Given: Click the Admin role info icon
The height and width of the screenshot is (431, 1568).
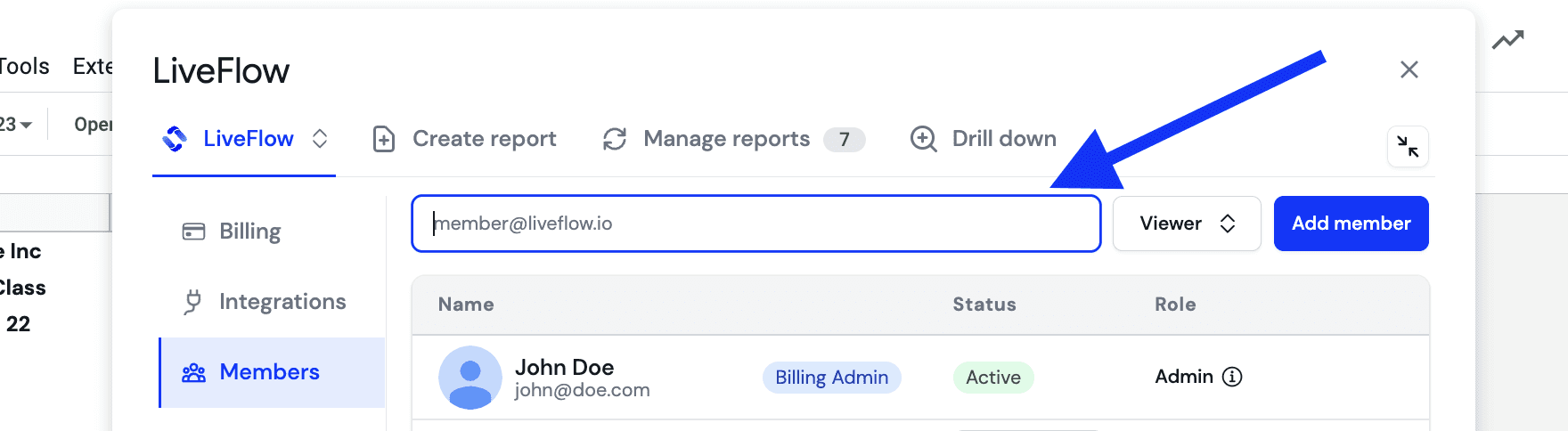Looking at the screenshot, I should coord(1232,377).
